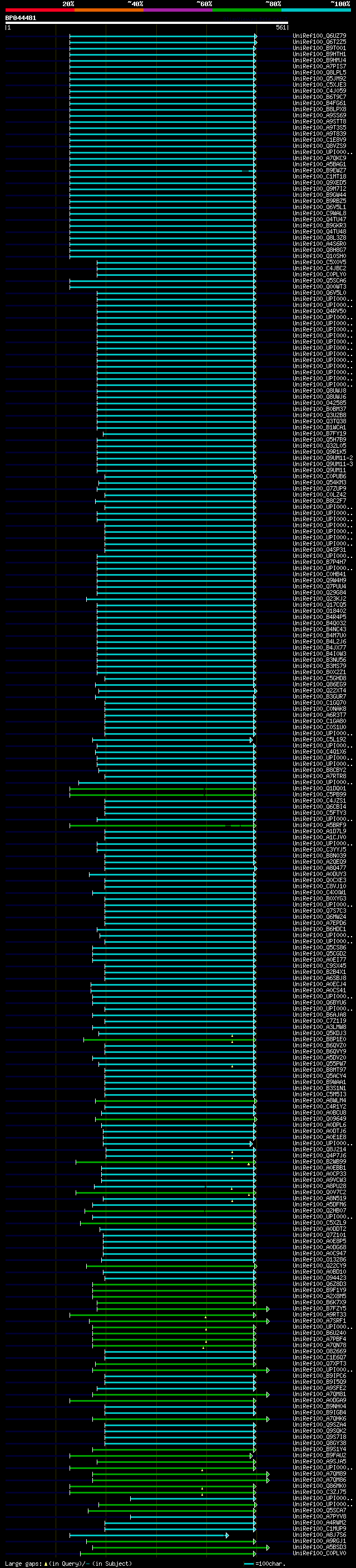Select the UniRef100_A9RT33 label
356x1568 pixels.
coord(319,1314)
